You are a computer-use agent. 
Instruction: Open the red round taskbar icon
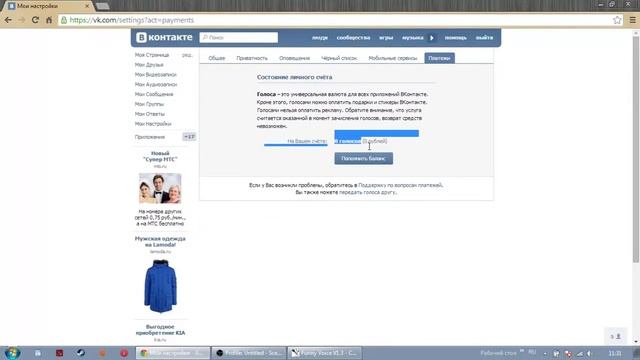[x=124, y=353]
